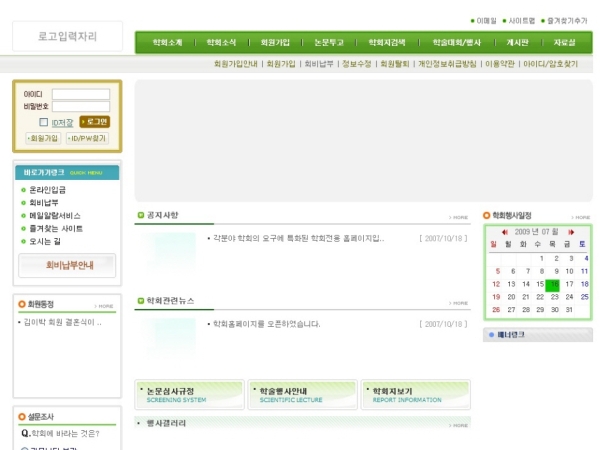600x450 pixels.
Task: Click the 회비납부안내 banner button
Action: [x=68, y=266]
